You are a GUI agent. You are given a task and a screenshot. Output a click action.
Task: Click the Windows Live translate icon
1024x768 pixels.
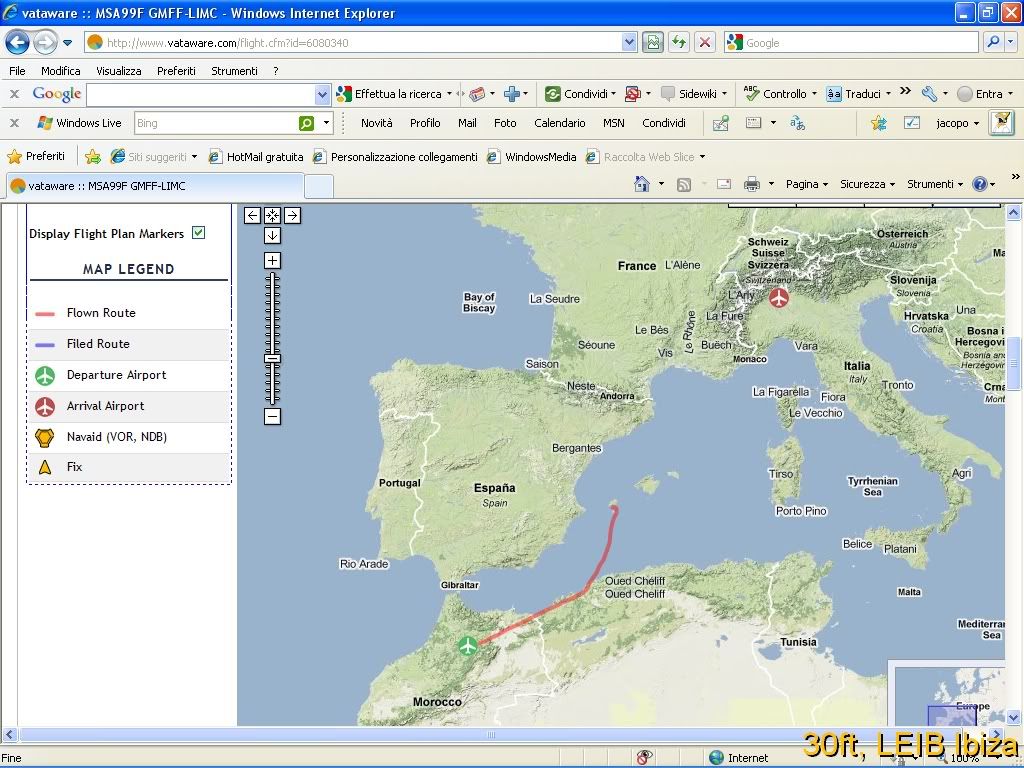coord(797,123)
